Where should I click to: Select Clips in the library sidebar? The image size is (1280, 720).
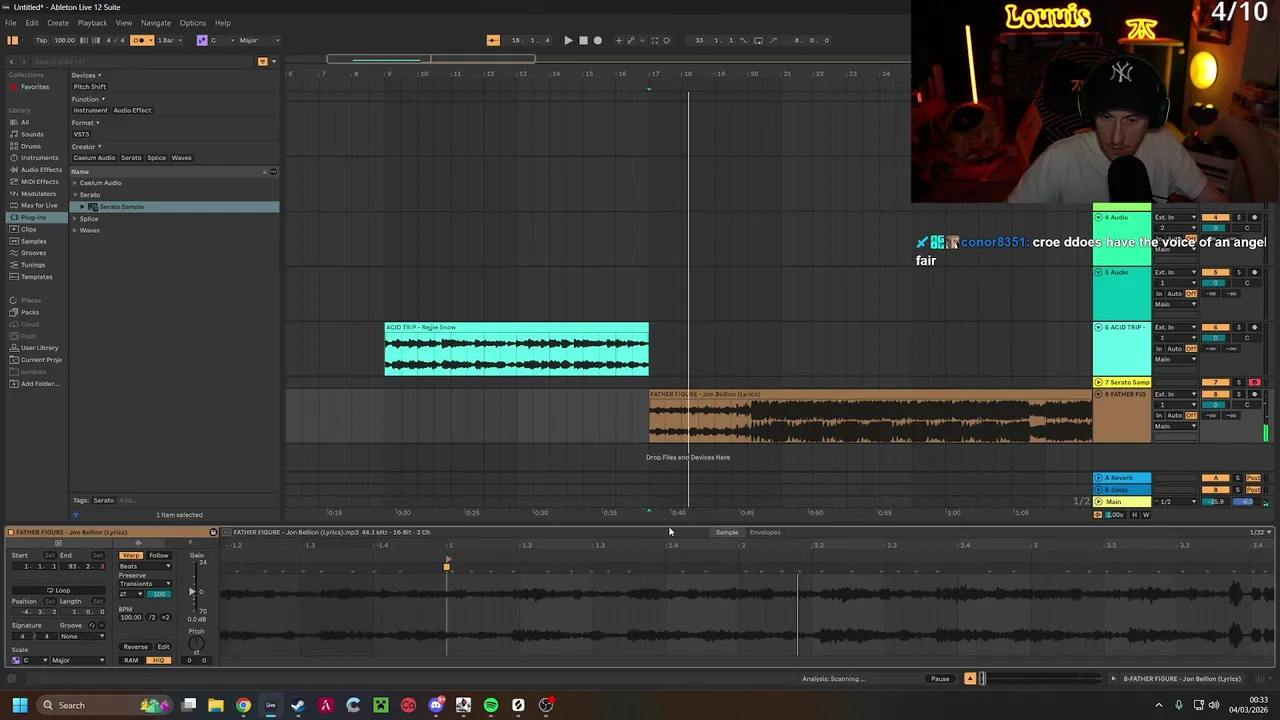[x=28, y=229]
